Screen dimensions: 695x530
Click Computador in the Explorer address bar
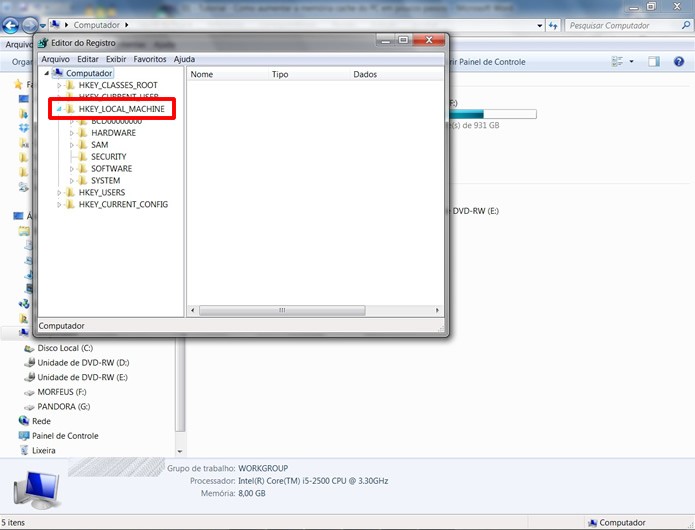[x=96, y=25]
